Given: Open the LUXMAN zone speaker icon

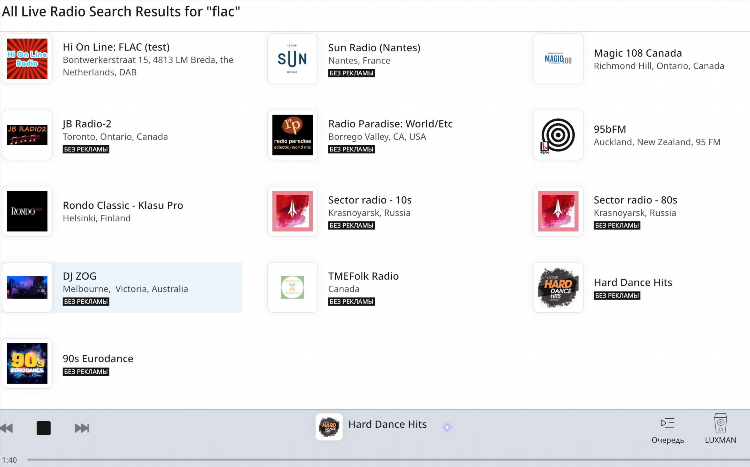Looking at the screenshot, I should (x=720, y=423).
